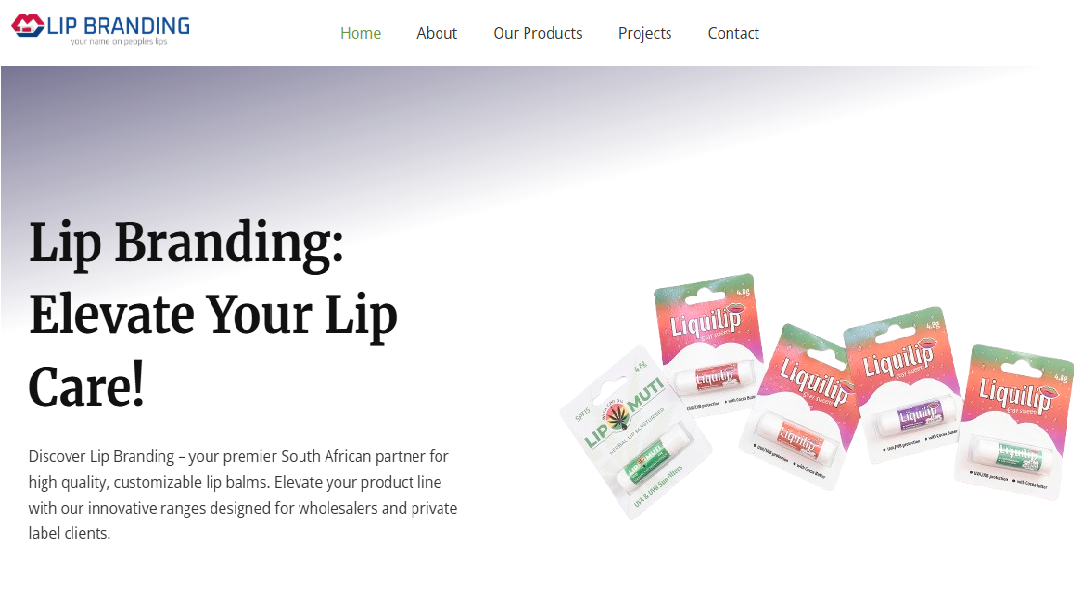Click the red lips logo icon
The height and width of the screenshot is (590, 1086).
coord(28,26)
